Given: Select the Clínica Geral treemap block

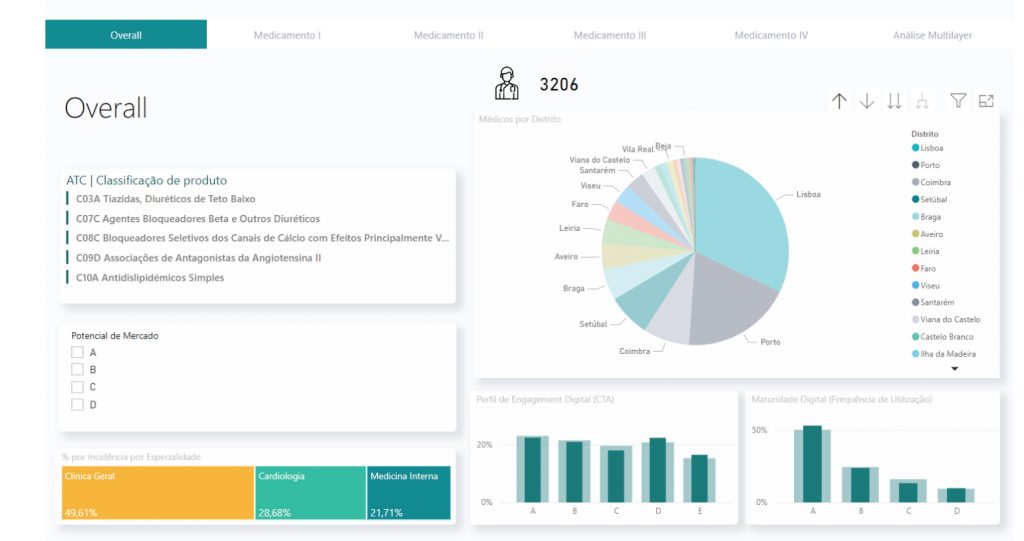Looking at the screenshot, I should tap(157, 493).
